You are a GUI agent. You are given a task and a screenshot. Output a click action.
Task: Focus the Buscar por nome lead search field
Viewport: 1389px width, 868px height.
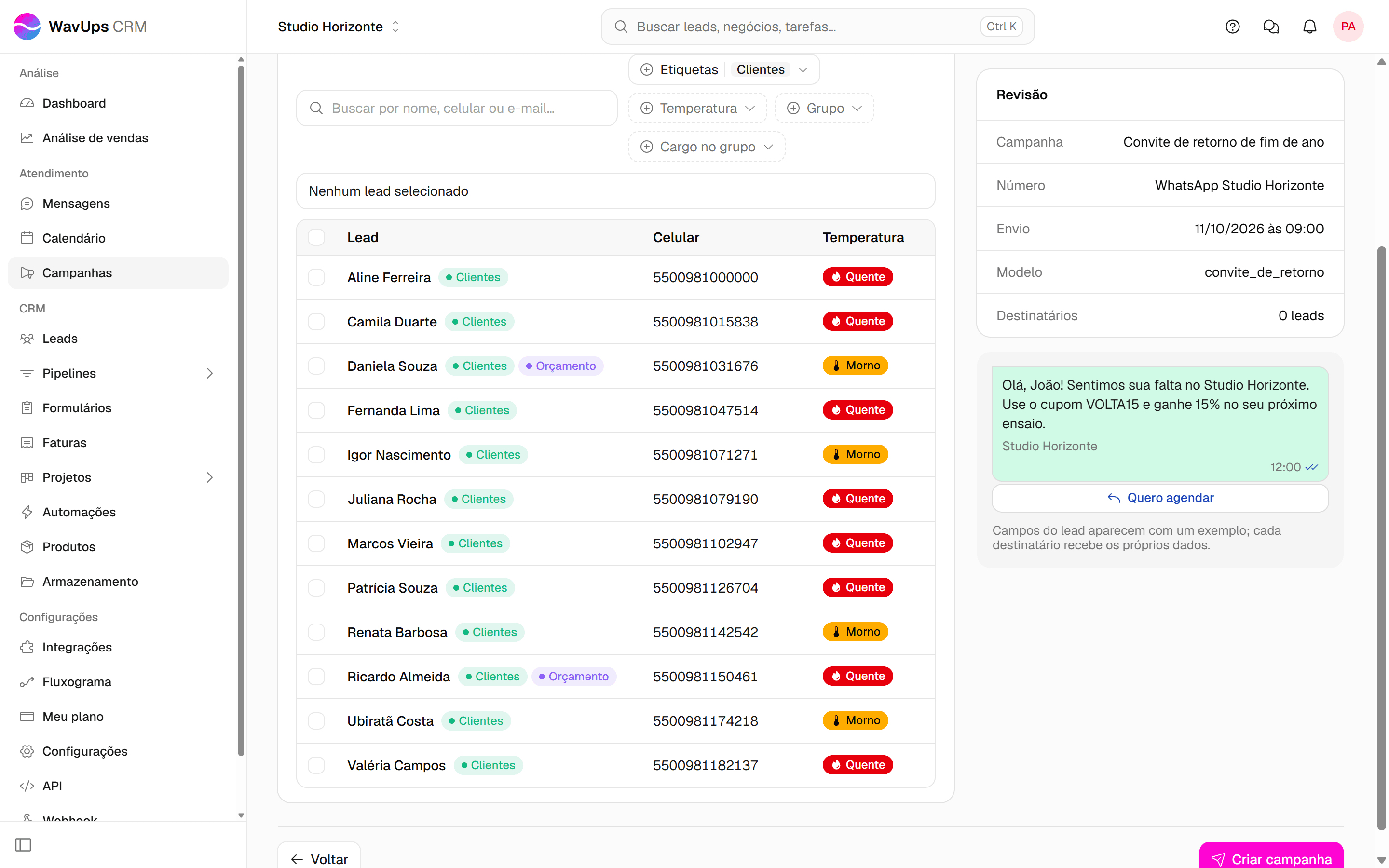[x=457, y=108]
